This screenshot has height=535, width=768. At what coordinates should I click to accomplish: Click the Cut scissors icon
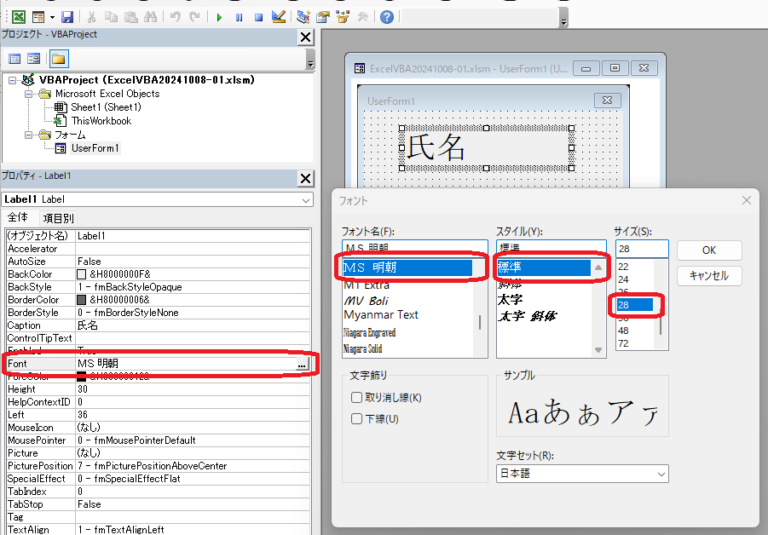coord(92,17)
